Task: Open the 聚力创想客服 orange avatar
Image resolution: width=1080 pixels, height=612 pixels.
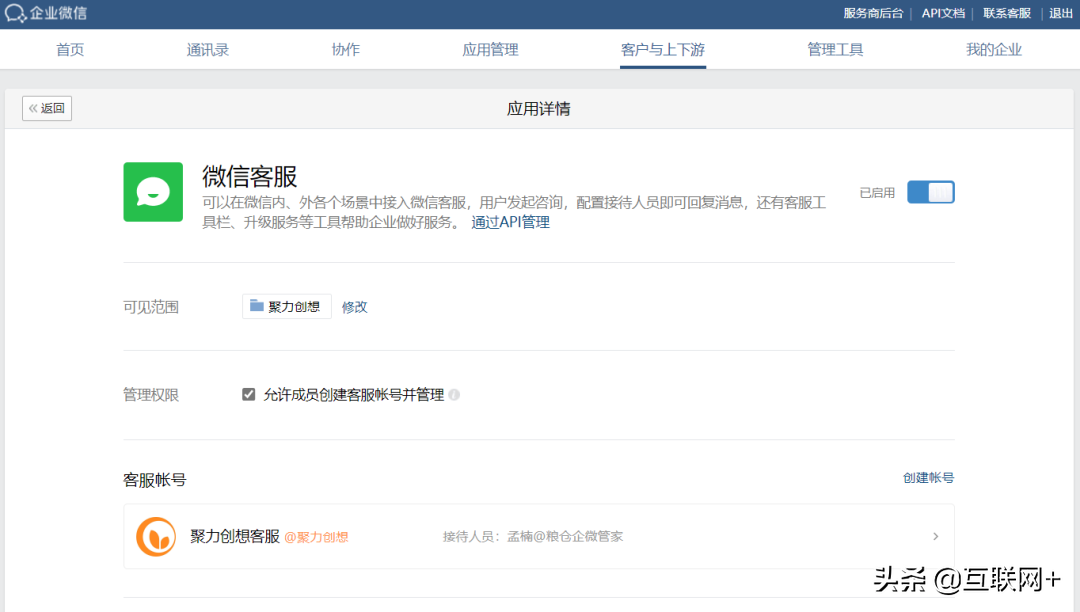Action: pos(156,536)
